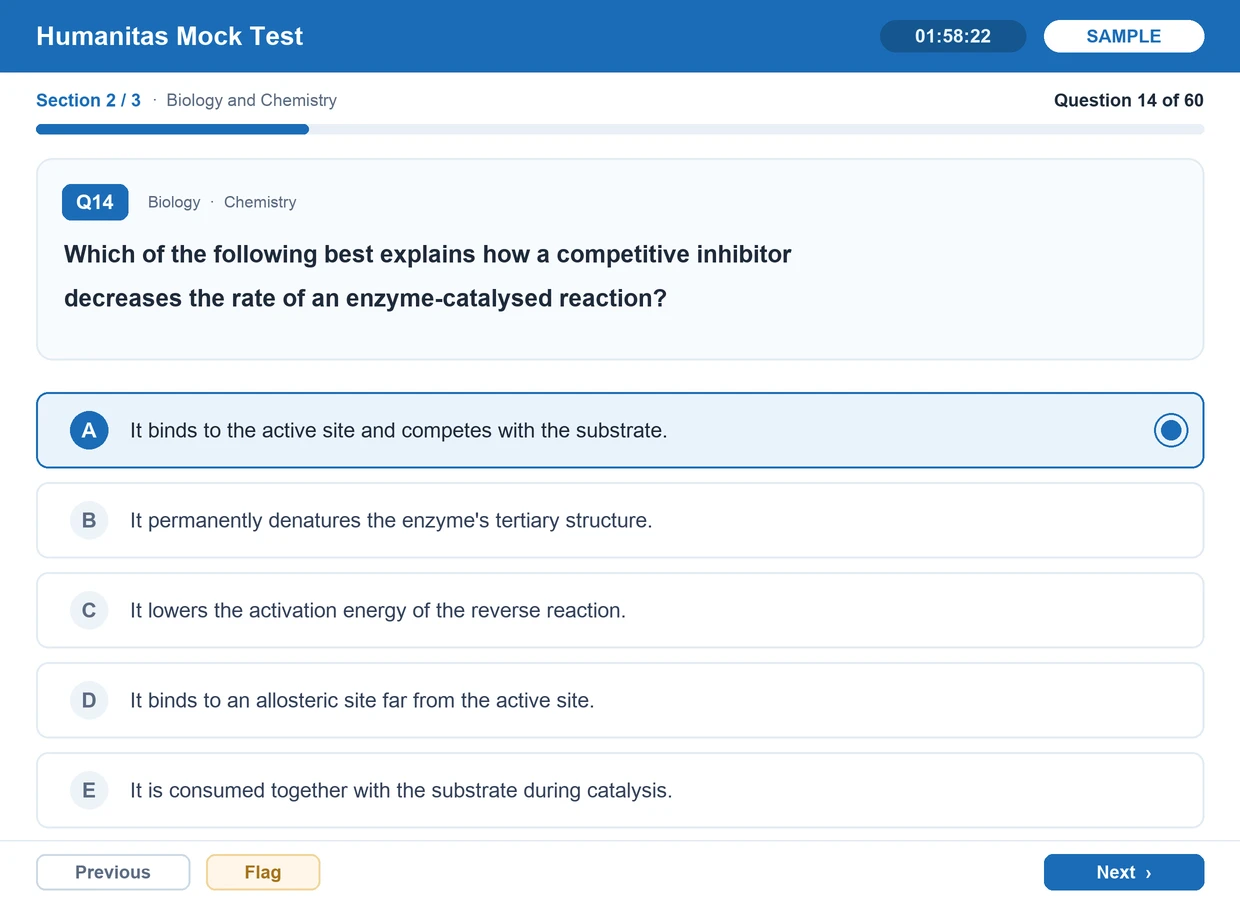The image size is (1240, 900).
Task: Click the Section 2 / 3 label
Action: pyautogui.click(x=88, y=100)
